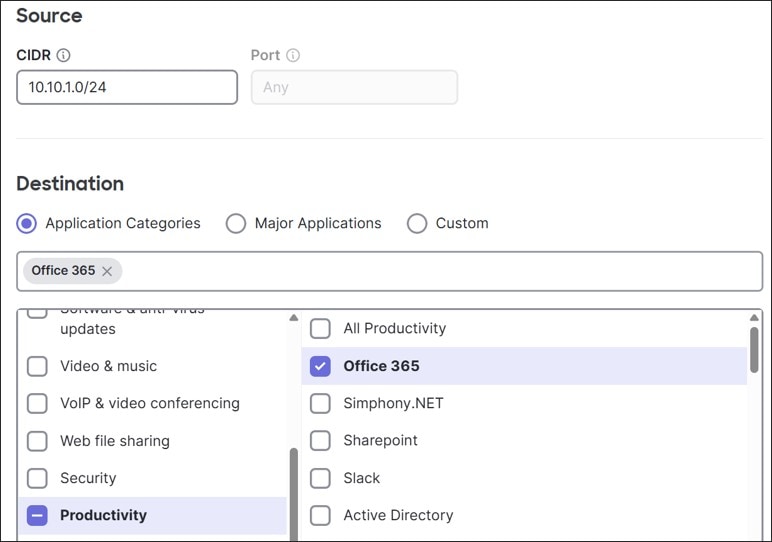Check the Video & music category
The image size is (772, 542).
point(37,366)
